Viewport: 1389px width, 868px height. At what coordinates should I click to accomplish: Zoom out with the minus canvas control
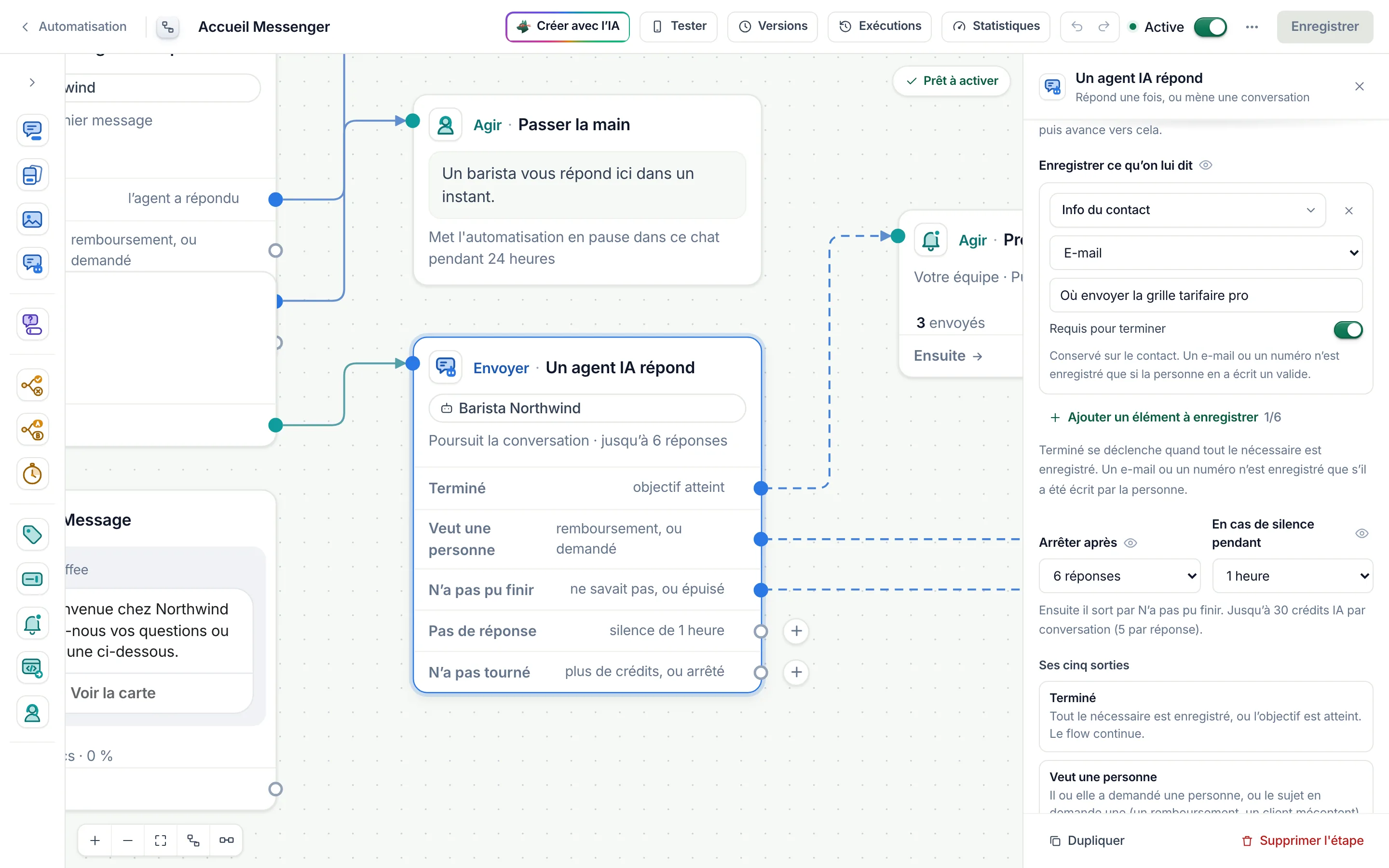pyautogui.click(x=128, y=841)
